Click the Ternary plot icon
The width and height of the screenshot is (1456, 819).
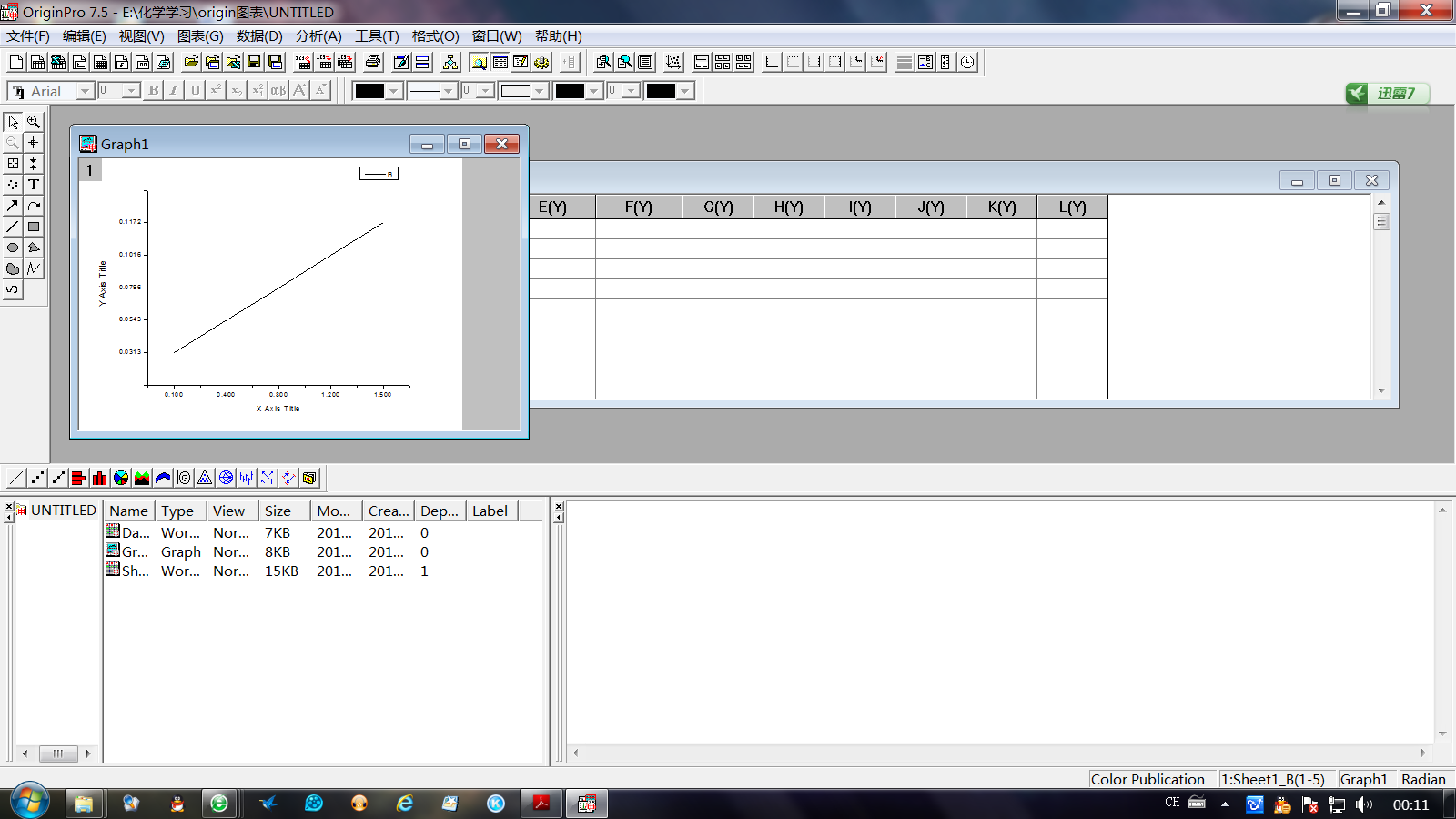tap(205, 478)
